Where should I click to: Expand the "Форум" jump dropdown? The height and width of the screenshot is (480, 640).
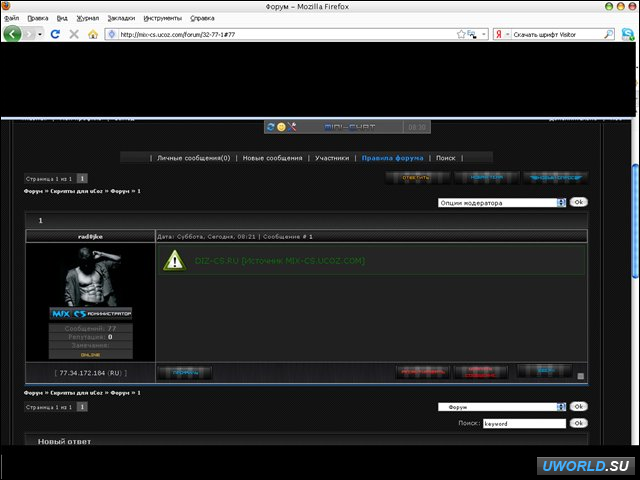pos(502,407)
